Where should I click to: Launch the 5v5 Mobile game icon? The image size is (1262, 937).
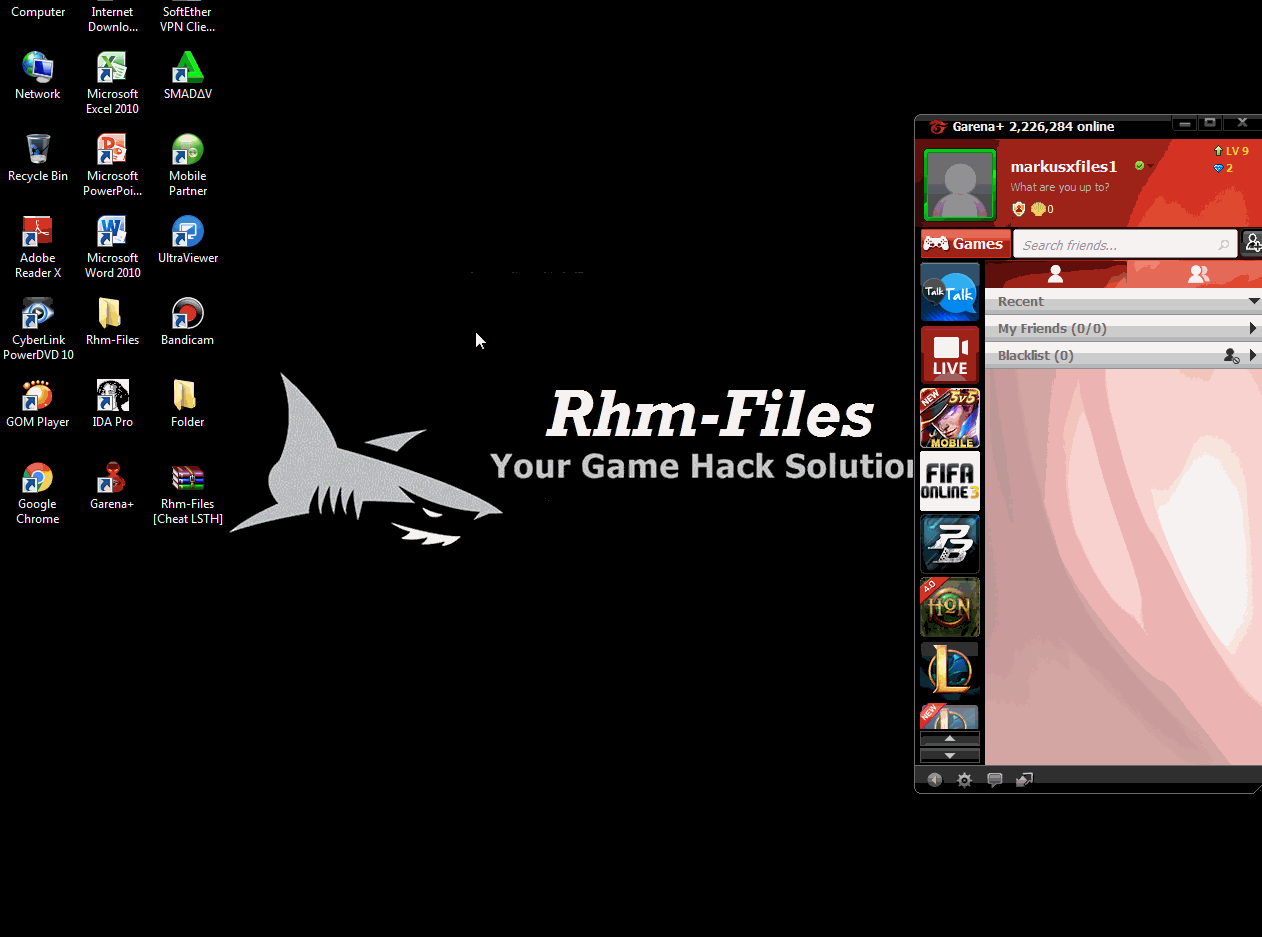point(950,418)
